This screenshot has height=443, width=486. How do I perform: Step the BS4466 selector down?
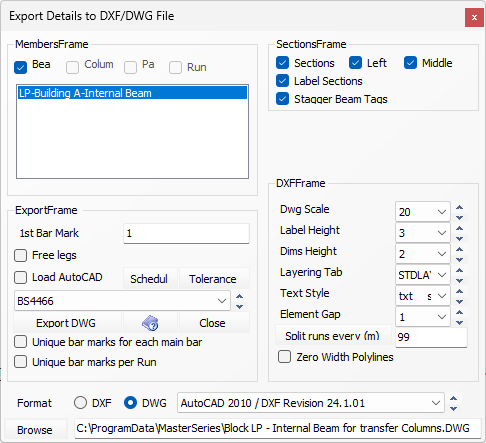pos(240,306)
